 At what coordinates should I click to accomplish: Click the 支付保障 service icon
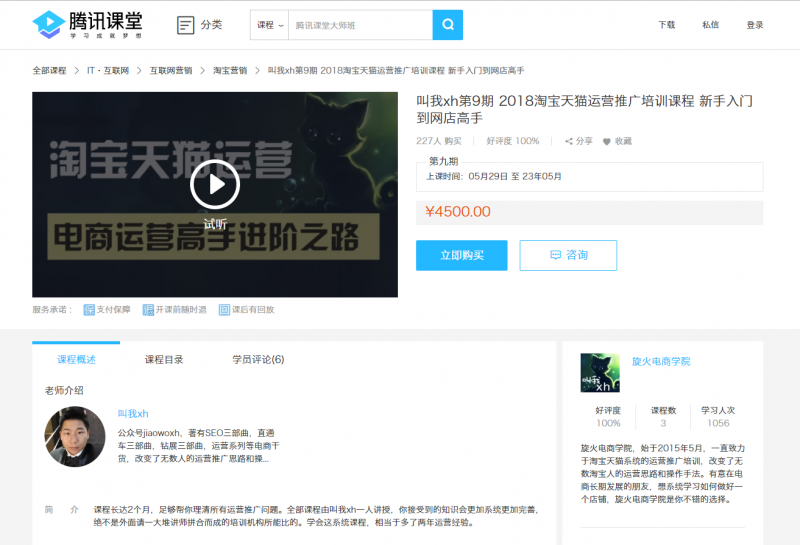point(89,310)
